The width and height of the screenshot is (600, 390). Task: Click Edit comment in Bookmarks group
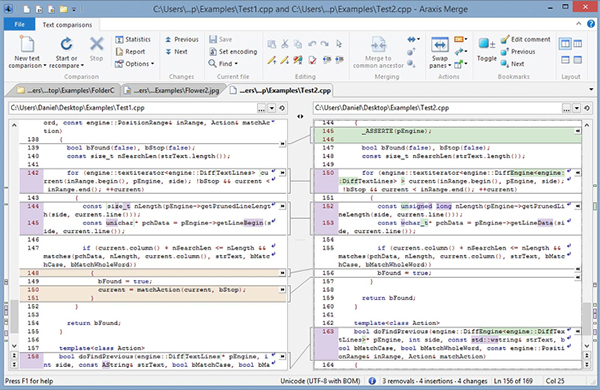pos(525,39)
